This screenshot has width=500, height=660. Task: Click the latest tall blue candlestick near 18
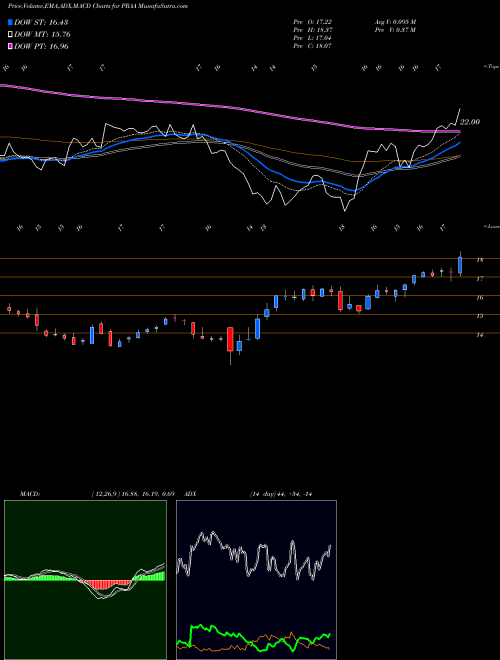(460, 265)
